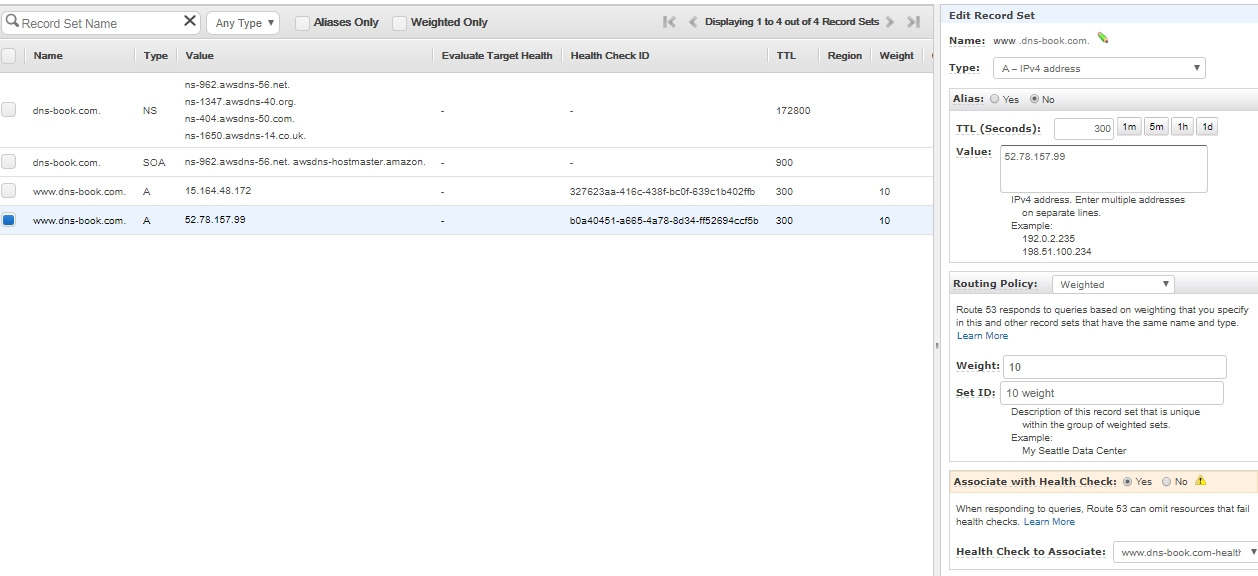Click the TTL seconds input field
Viewport: 1258px width, 576px height.
pos(1083,129)
